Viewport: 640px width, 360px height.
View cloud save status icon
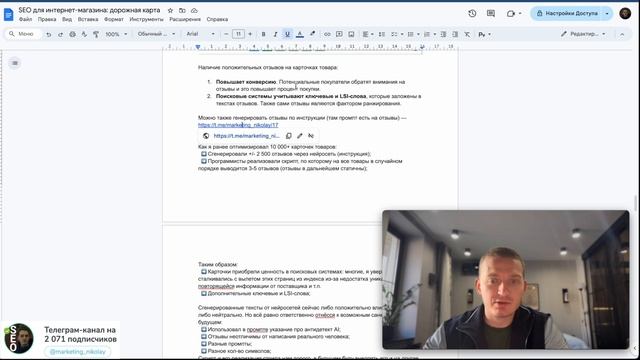pyautogui.click(x=194, y=10)
